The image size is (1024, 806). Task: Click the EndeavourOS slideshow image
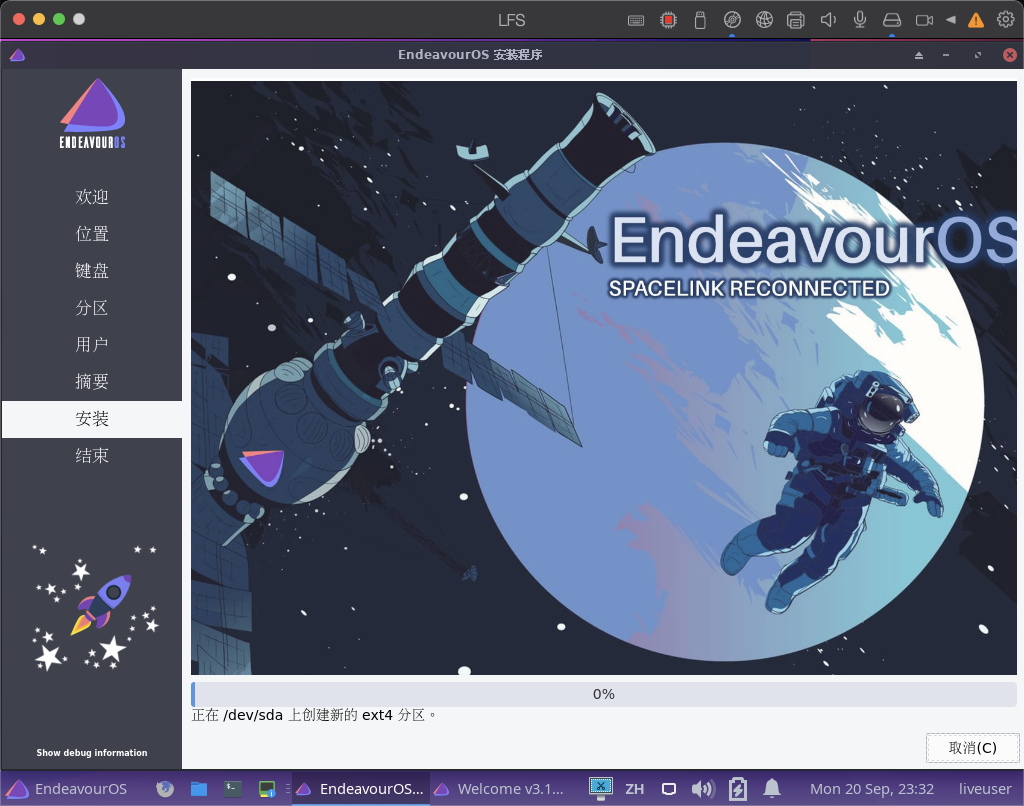pyautogui.click(x=603, y=378)
